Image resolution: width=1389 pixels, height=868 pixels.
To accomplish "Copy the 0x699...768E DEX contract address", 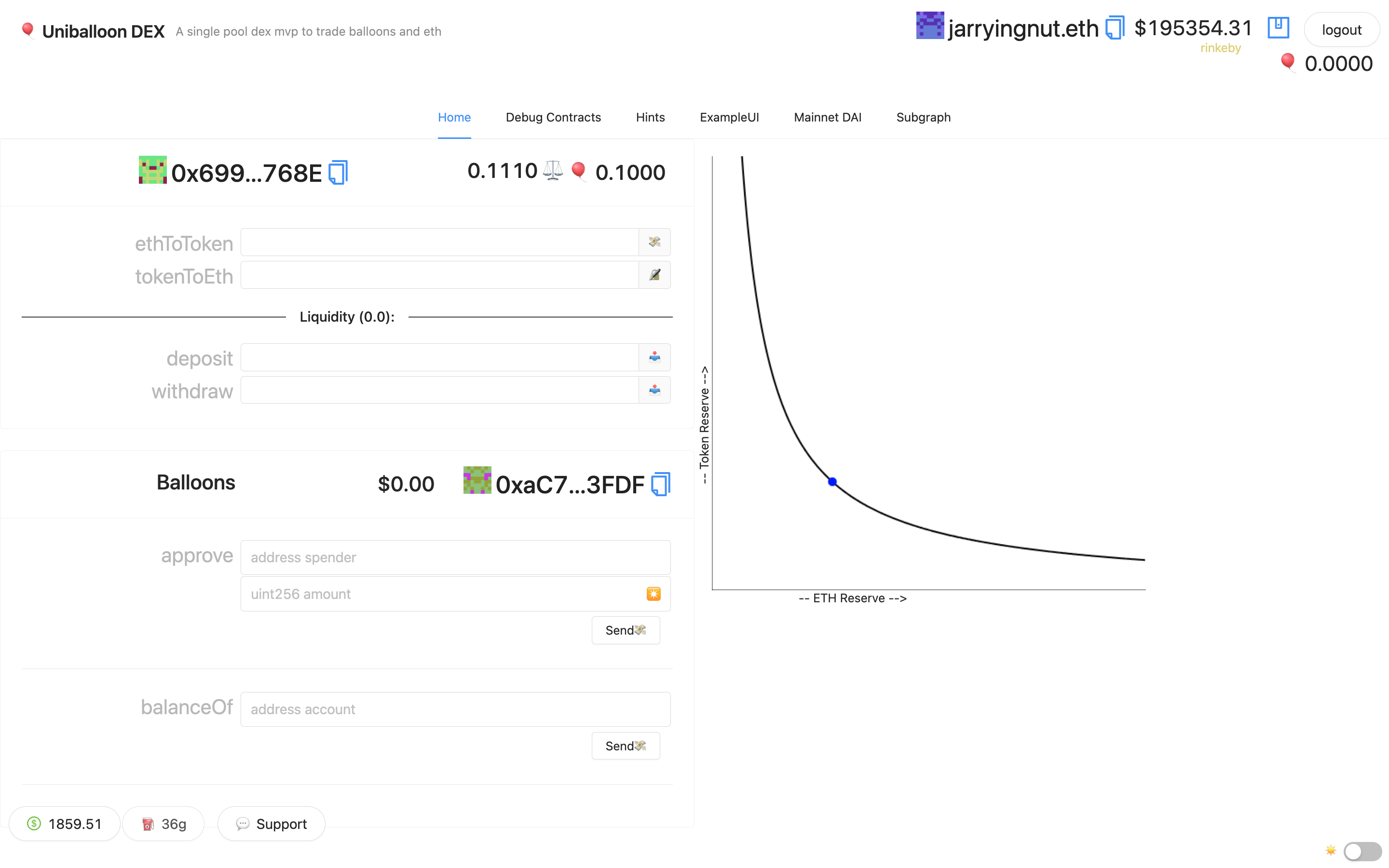I will click(338, 173).
